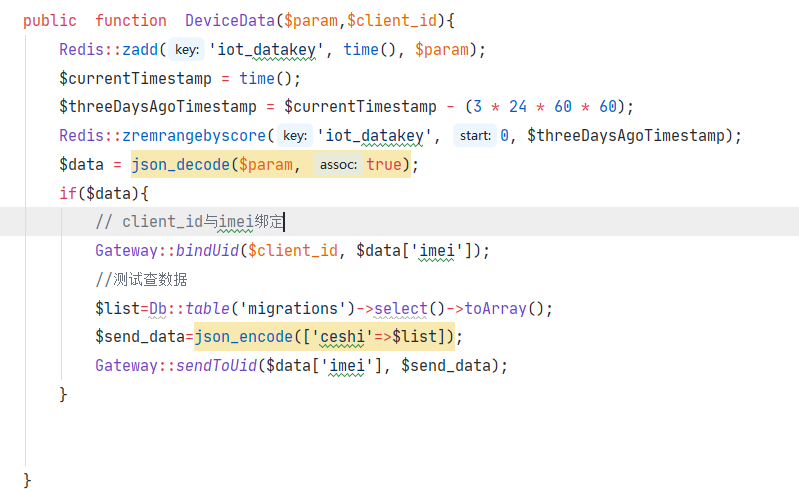Screen dimensions: 799x491
Task: Click the zremrangebyscore method name
Action: (x=194, y=135)
